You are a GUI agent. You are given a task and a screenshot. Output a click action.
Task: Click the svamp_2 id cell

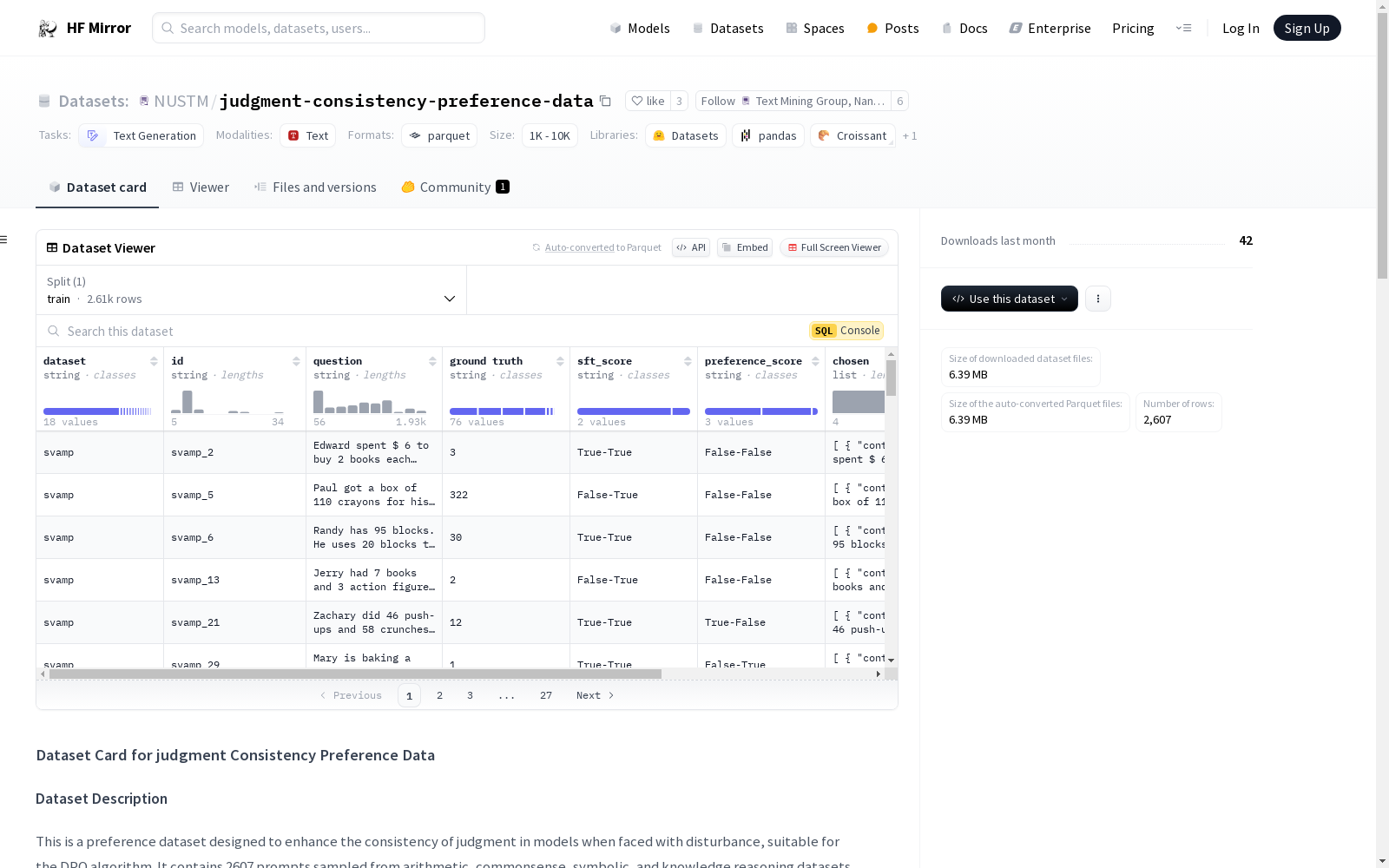coord(234,452)
